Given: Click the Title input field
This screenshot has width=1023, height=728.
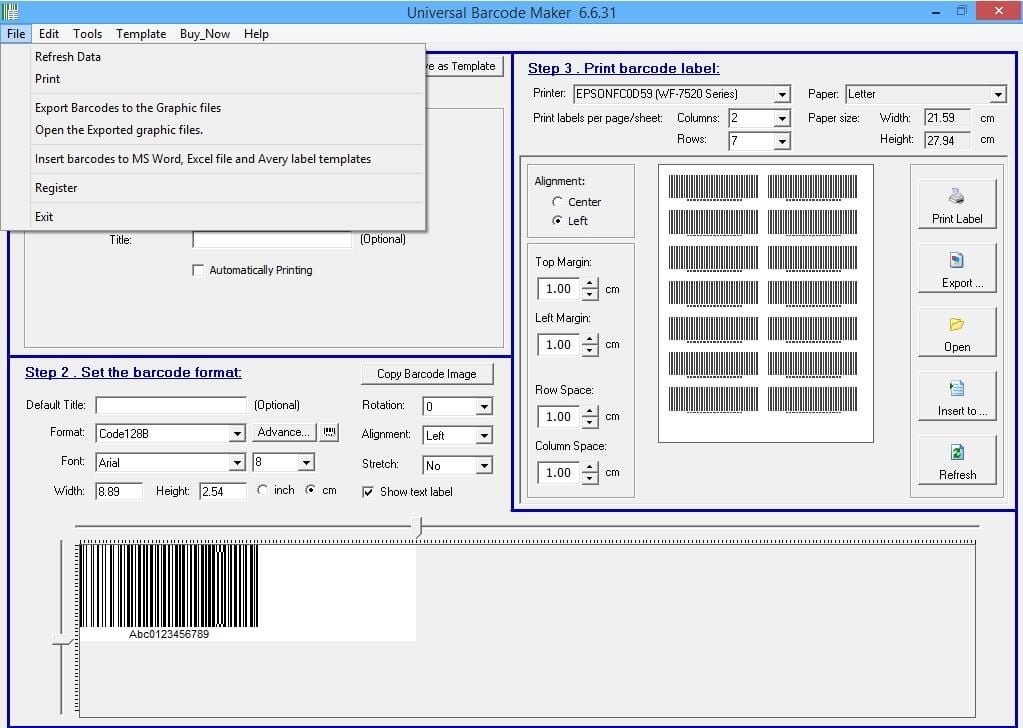Looking at the screenshot, I should click(272, 239).
